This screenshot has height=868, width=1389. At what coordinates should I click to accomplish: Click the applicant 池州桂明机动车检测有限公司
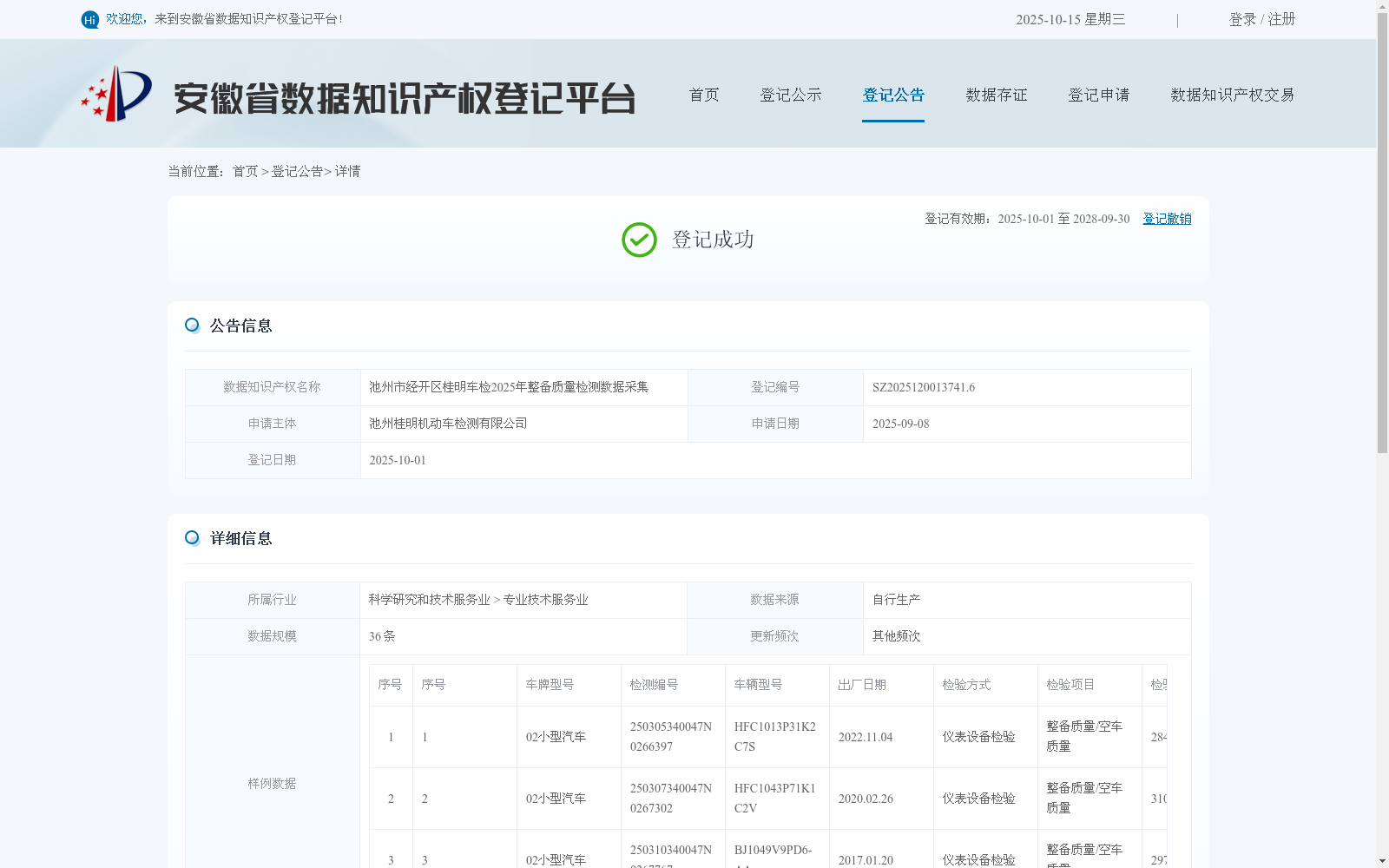(x=448, y=424)
